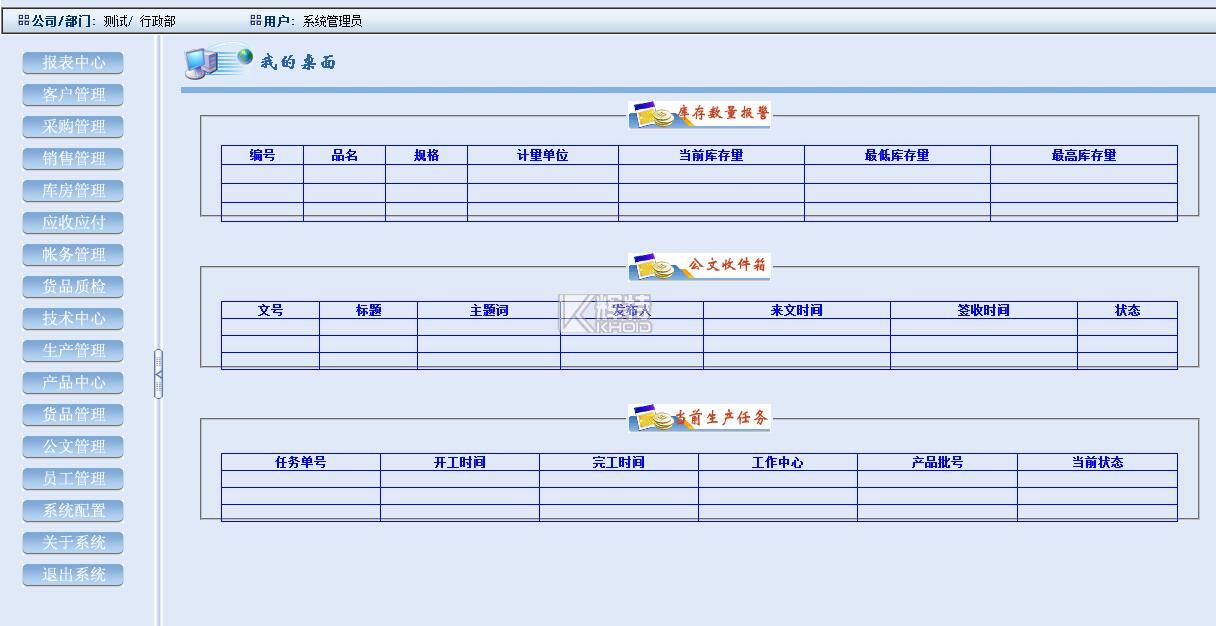This screenshot has width=1216, height=626.
Task: Open the 应收应付 section
Action: [x=73, y=223]
